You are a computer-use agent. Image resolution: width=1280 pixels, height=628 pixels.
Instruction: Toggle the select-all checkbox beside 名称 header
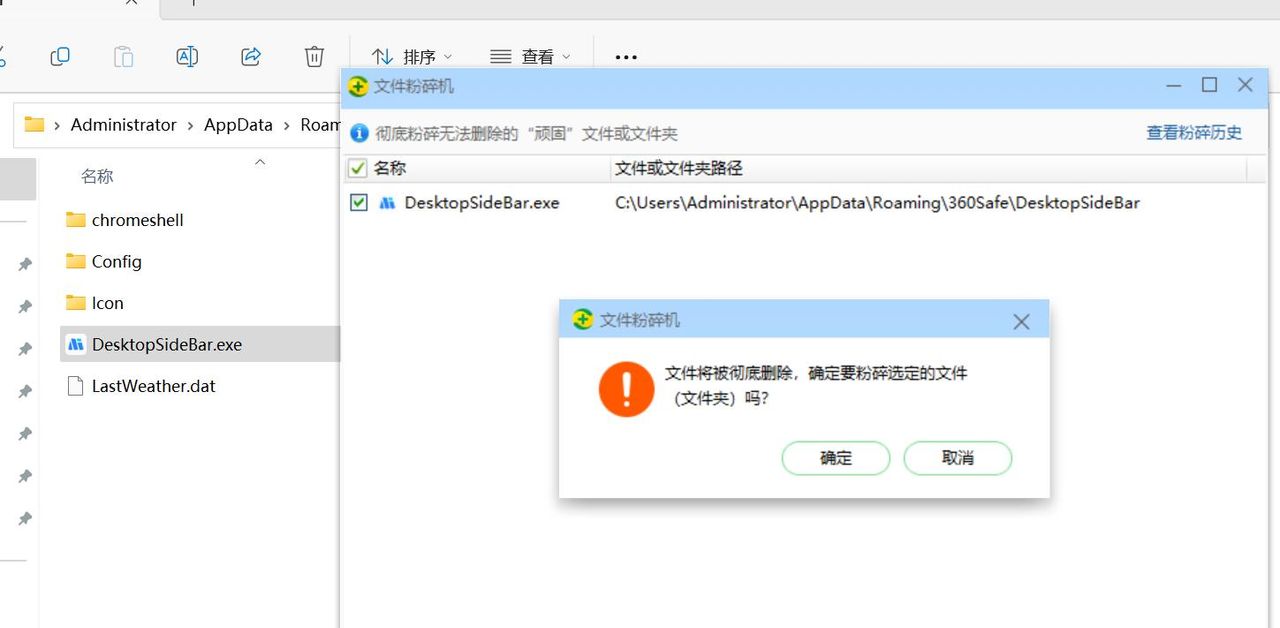357,168
